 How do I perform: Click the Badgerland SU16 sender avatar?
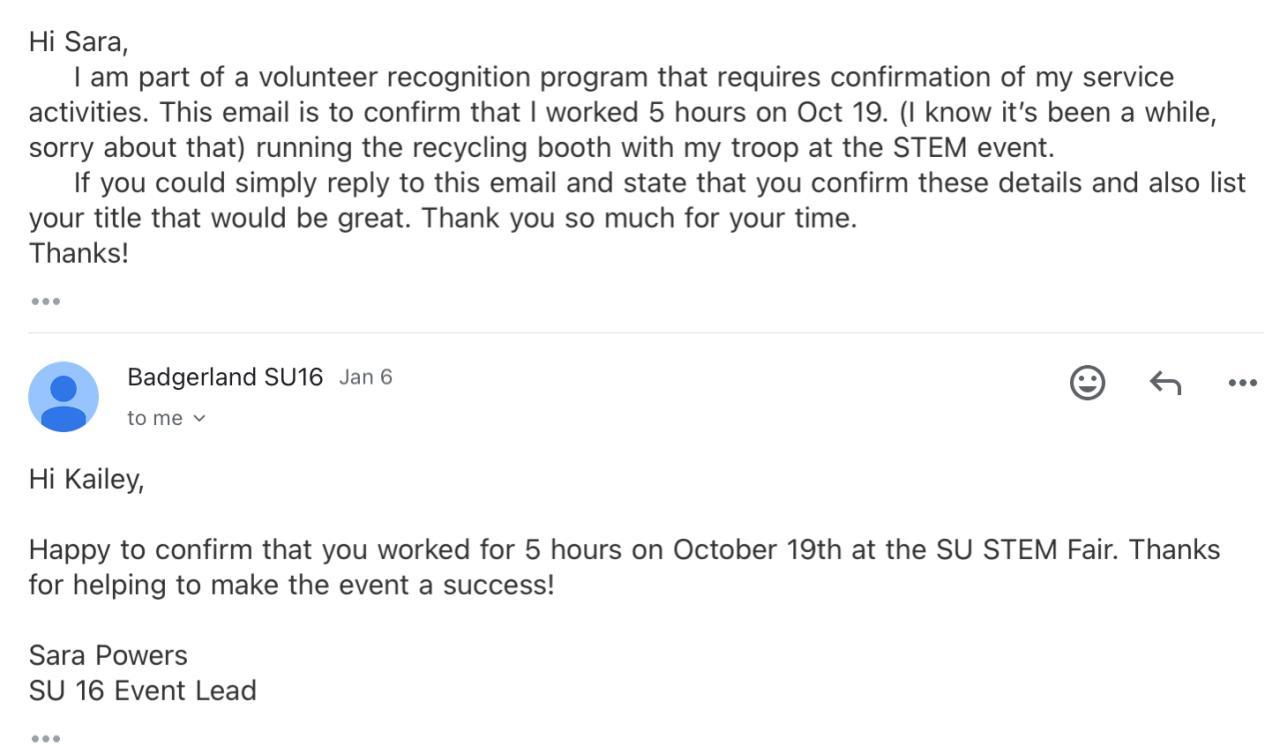(x=63, y=397)
